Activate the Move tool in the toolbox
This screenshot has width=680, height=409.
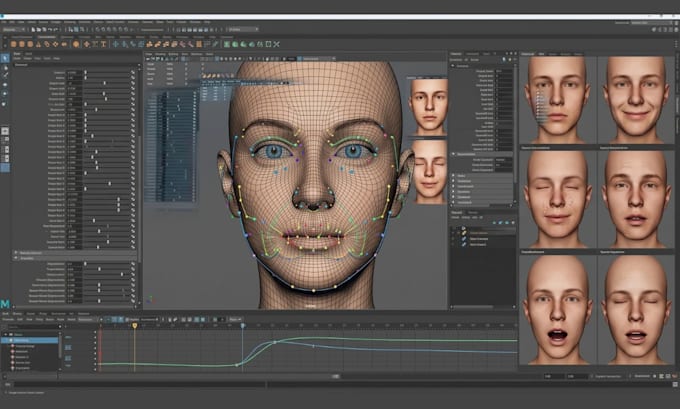(x=5, y=85)
